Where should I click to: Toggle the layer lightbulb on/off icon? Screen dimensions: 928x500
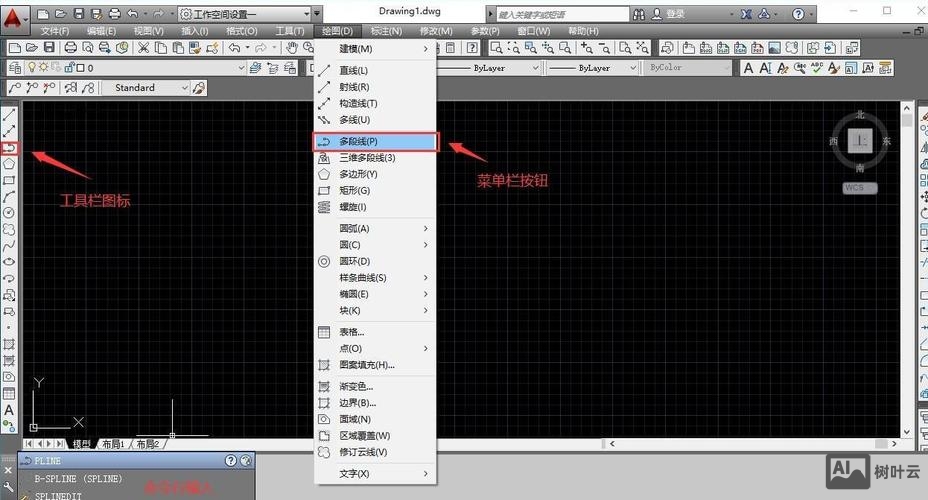click(31, 68)
